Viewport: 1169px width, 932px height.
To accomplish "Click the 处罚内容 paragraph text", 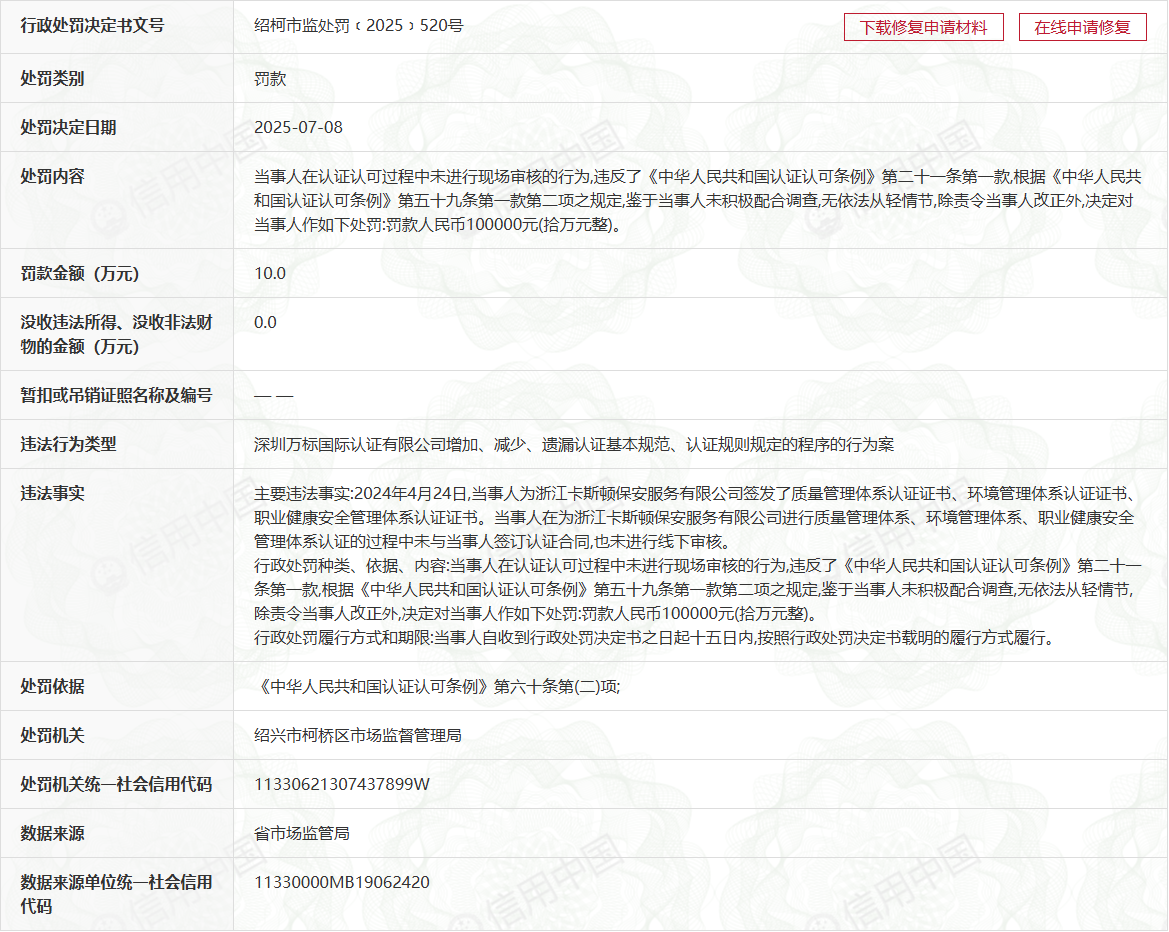I will pyautogui.click(x=697, y=200).
